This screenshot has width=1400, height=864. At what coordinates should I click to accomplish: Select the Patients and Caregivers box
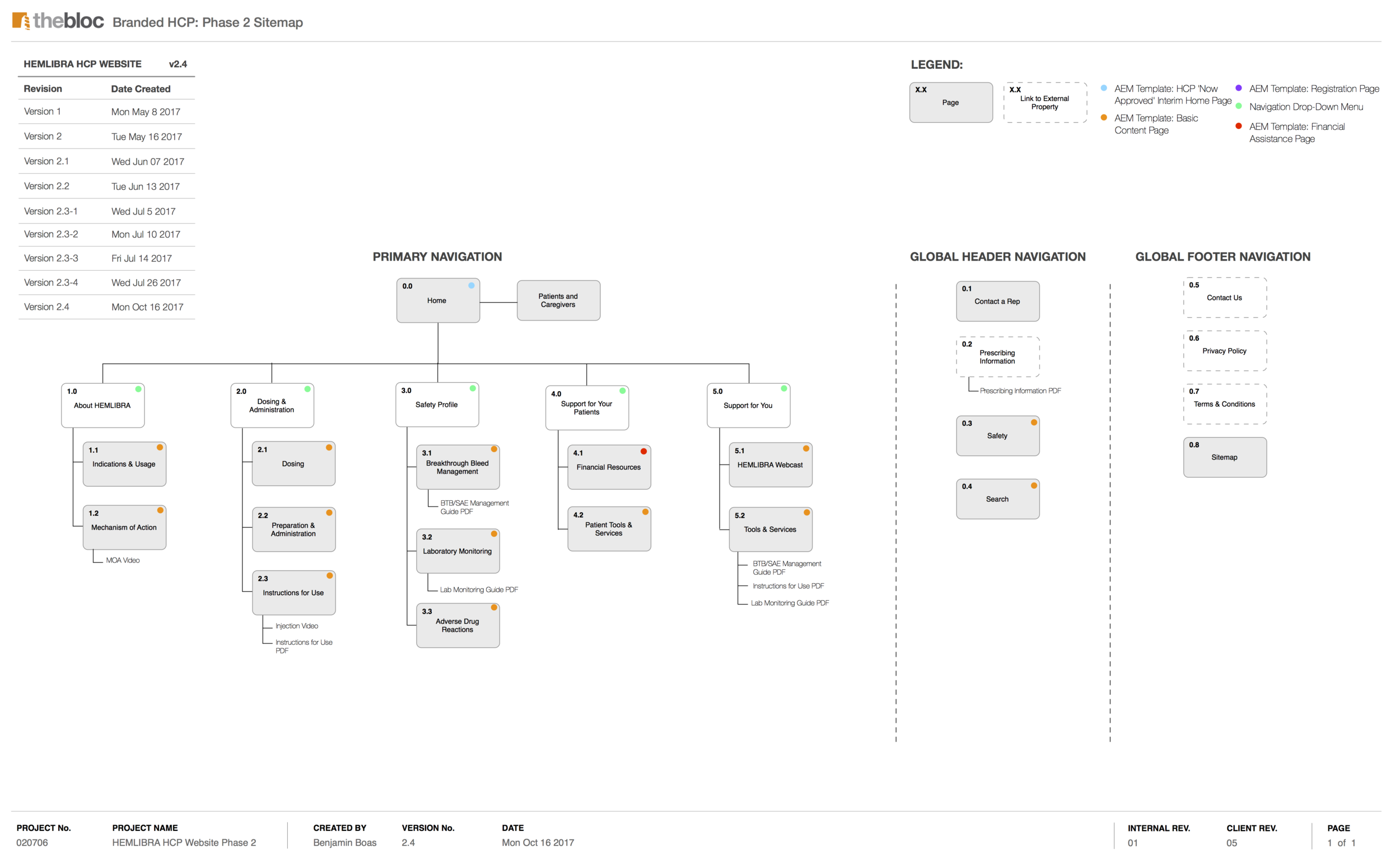pyautogui.click(x=558, y=300)
